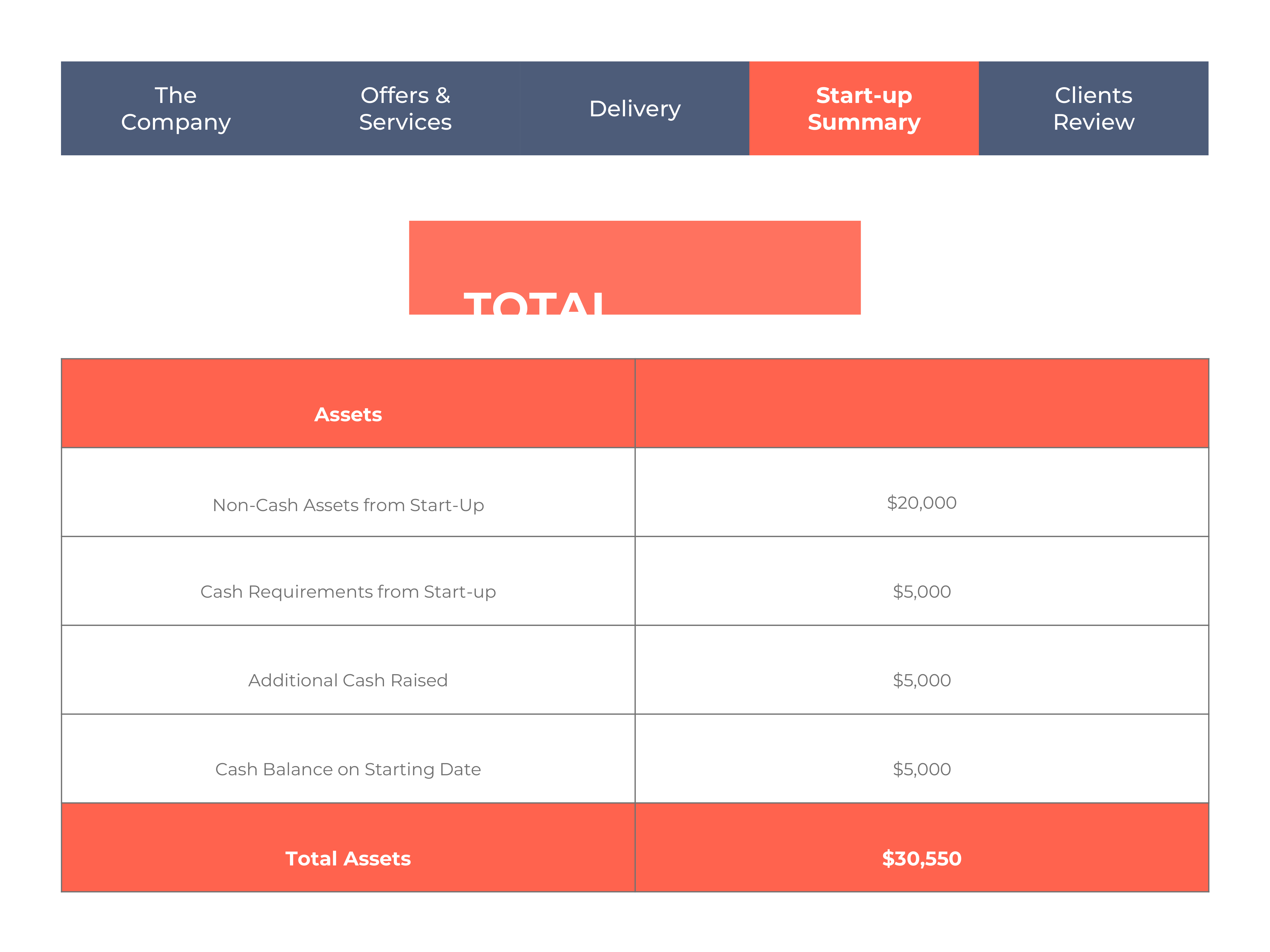Viewport: 1270px width, 952px height.
Task: Switch to Offers & Services tab
Action: point(405,109)
